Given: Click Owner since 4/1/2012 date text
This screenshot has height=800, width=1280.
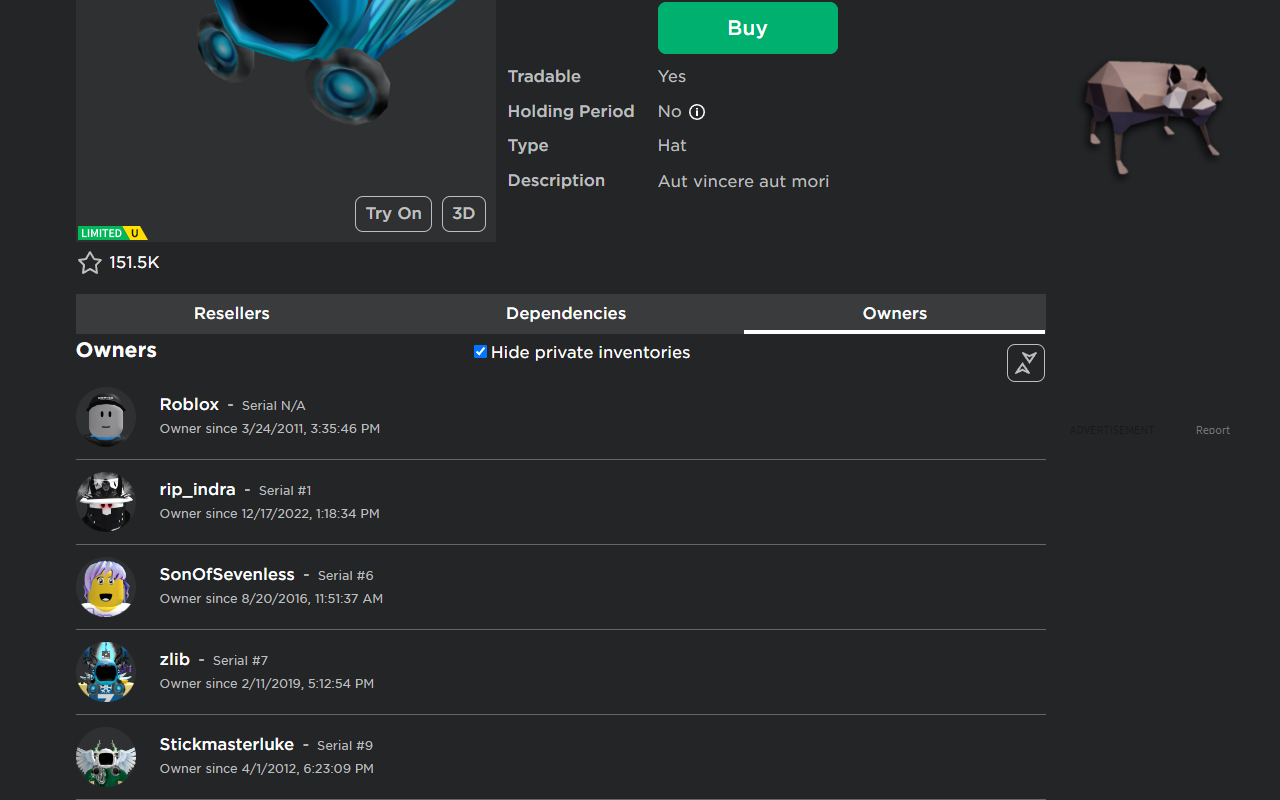Looking at the screenshot, I should click(x=267, y=769).
